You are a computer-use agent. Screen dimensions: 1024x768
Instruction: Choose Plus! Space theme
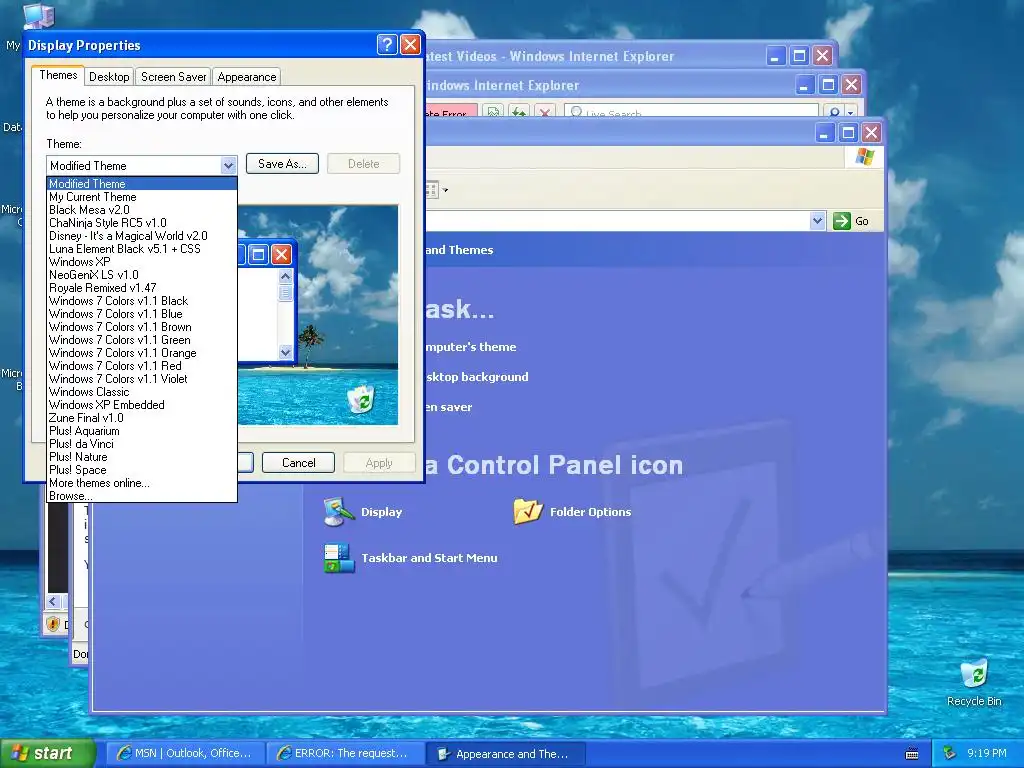click(x=142, y=470)
